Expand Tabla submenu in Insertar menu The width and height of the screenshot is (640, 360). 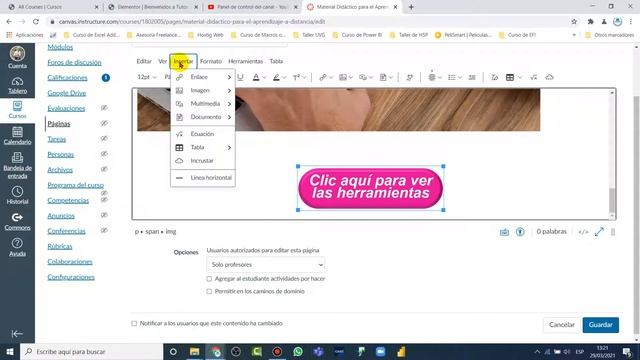click(x=203, y=147)
